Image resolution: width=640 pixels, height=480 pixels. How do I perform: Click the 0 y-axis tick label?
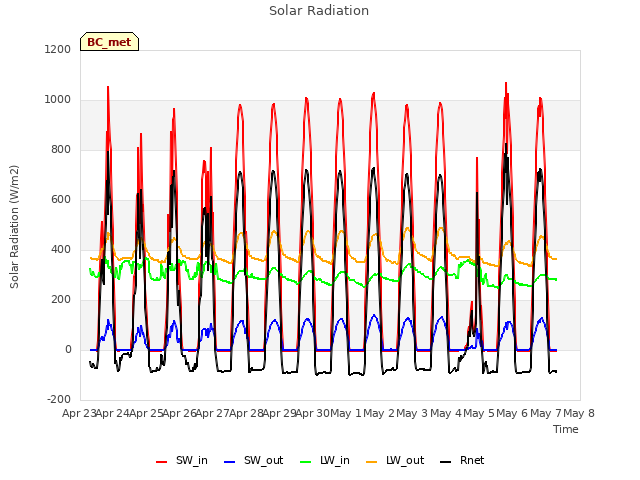tap(68, 349)
